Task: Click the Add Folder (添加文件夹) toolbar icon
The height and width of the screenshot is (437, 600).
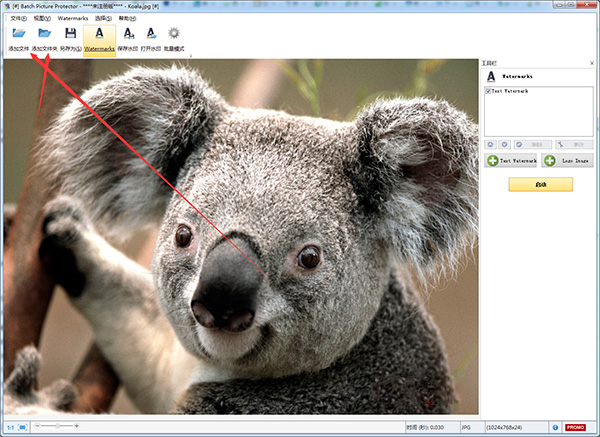Action: (44, 35)
